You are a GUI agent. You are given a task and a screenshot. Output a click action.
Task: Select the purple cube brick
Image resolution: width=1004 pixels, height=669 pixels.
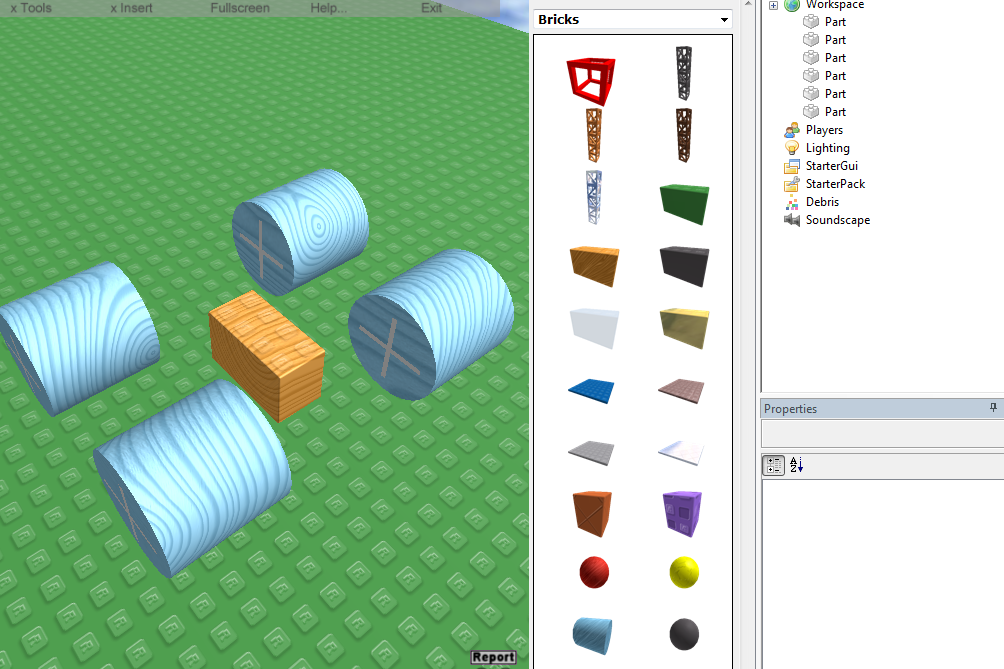click(684, 511)
